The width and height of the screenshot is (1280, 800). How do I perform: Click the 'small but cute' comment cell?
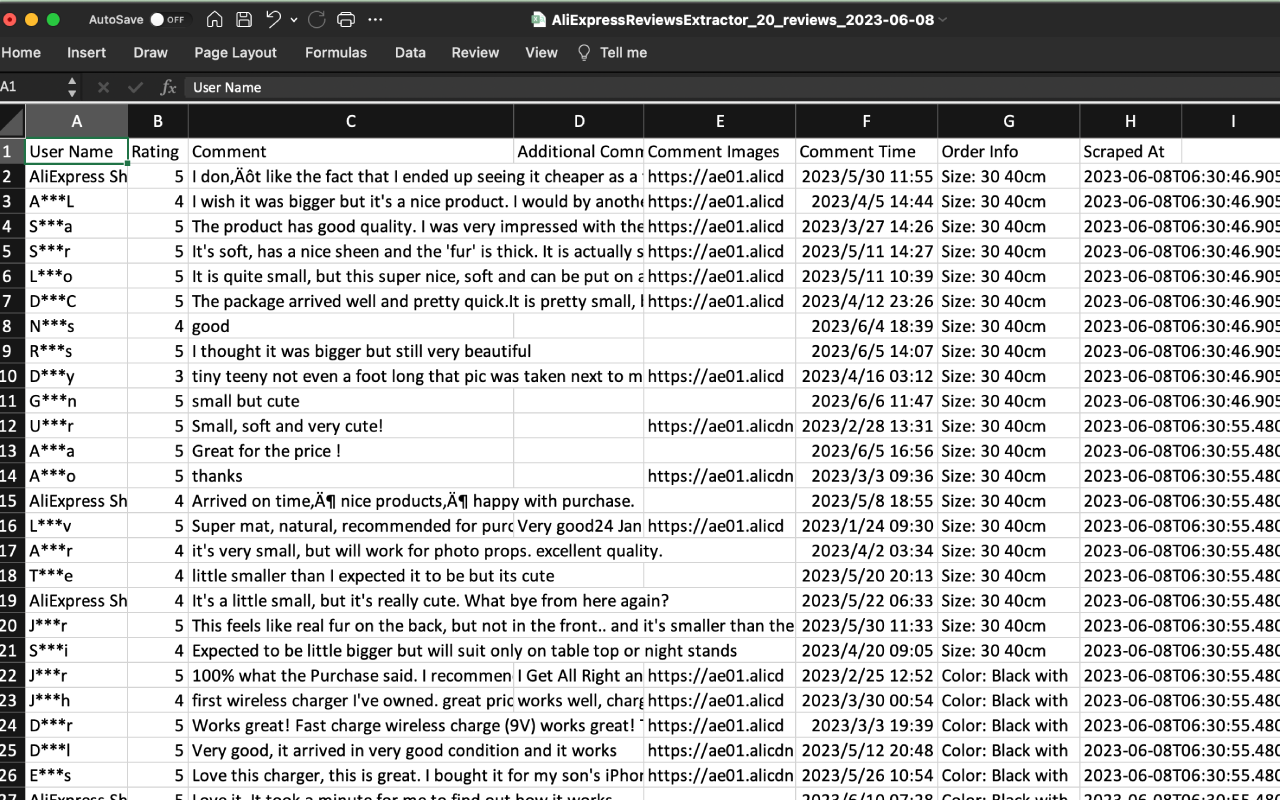point(351,401)
